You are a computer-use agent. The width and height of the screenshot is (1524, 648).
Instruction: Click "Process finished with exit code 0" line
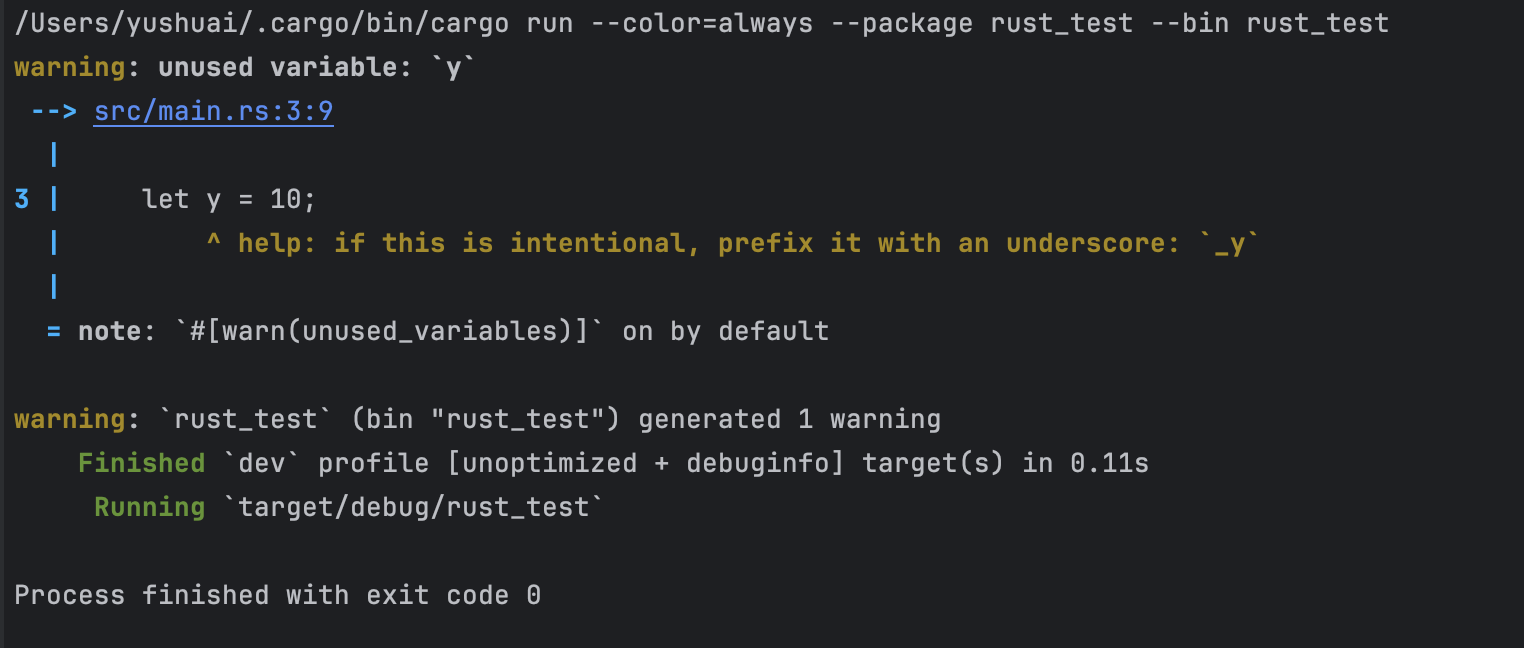(277, 595)
